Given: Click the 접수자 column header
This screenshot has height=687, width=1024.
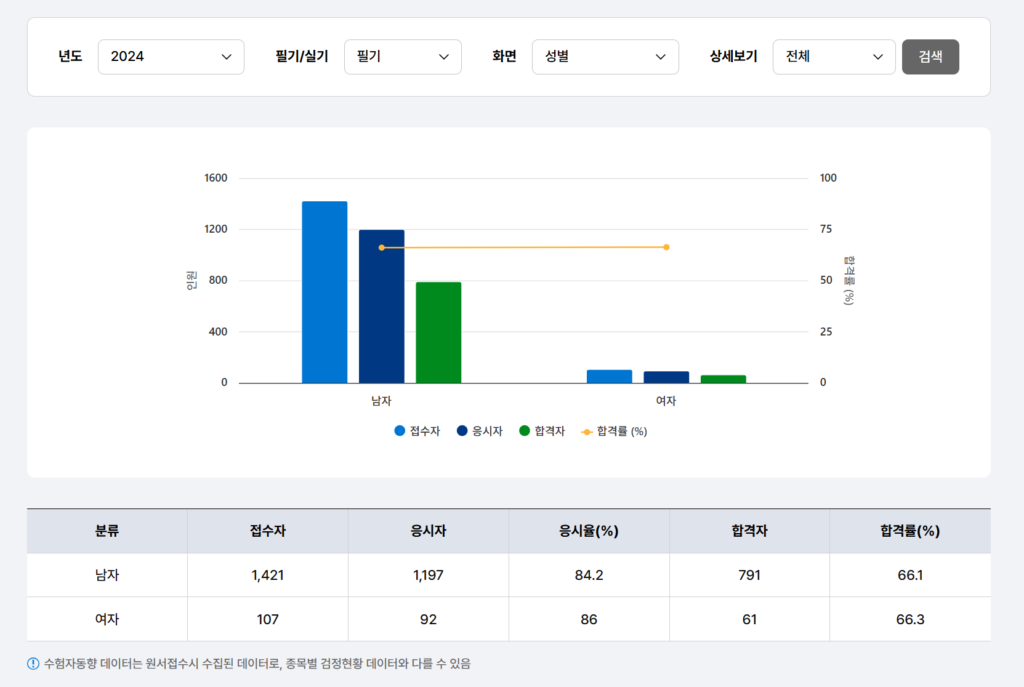Looking at the screenshot, I should pyautogui.click(x=268, y=531).
